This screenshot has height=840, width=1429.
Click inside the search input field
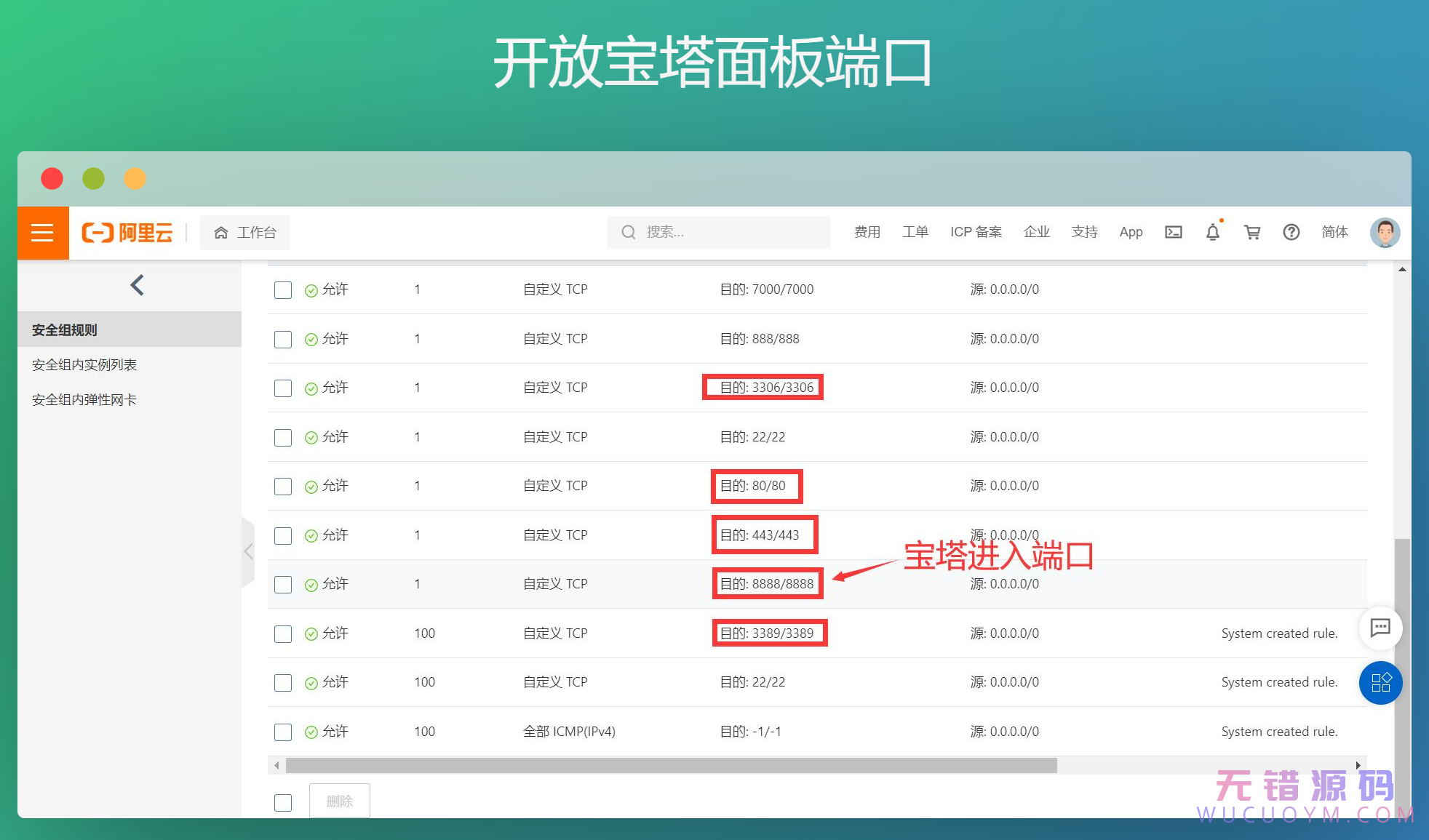pos(720,232)
